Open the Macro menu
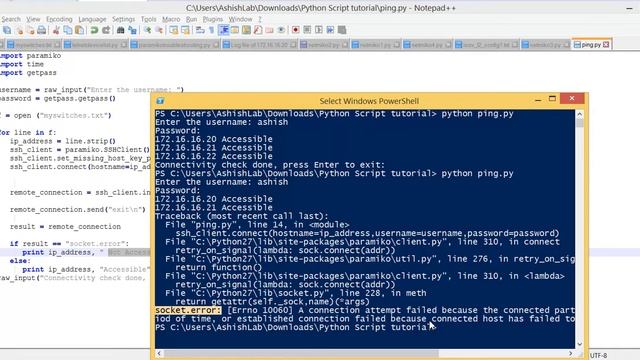 pyautogui.click(x=171, y=19)
